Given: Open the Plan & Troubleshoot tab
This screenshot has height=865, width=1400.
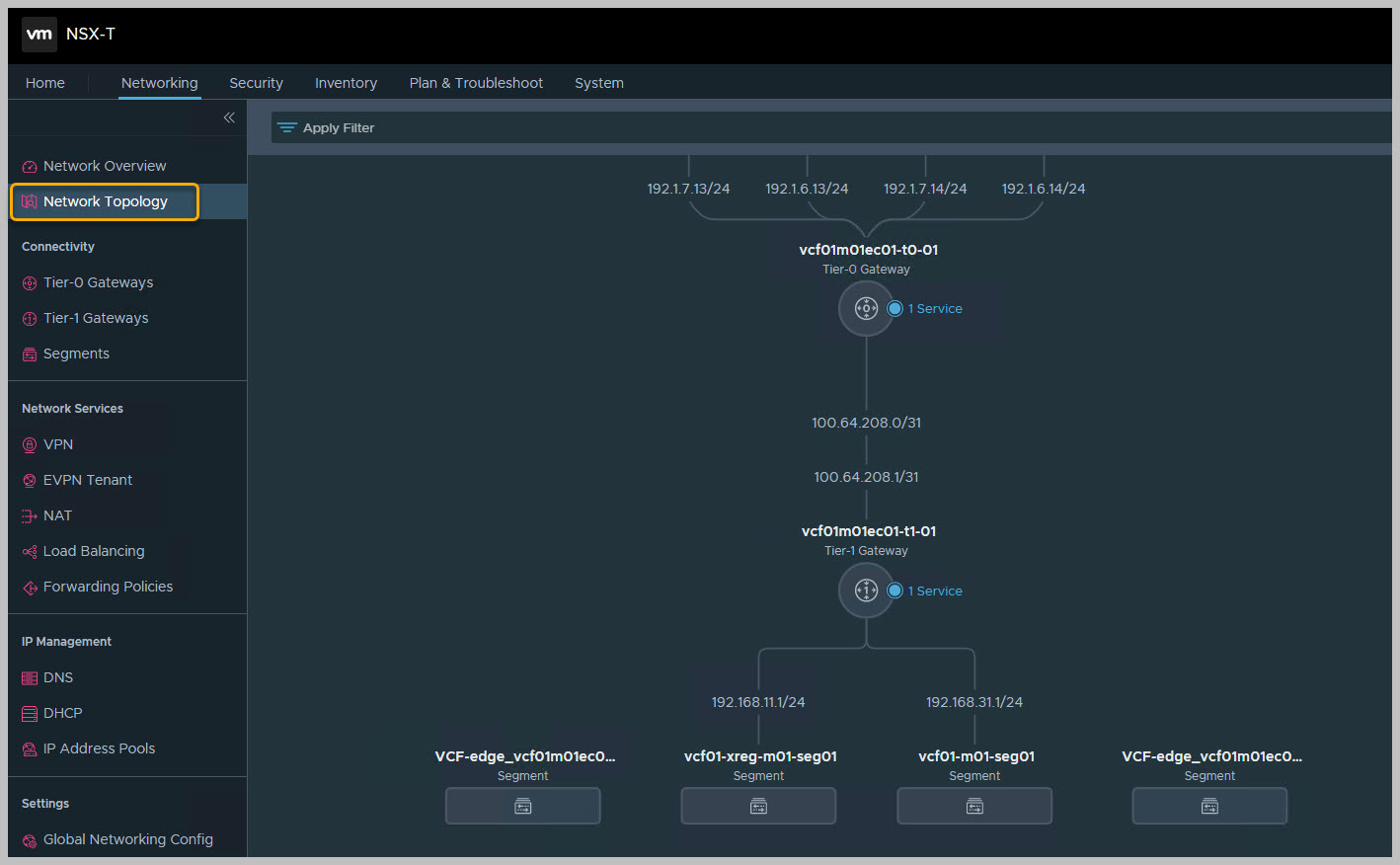Looking at the screenshot, I should 476,83.
